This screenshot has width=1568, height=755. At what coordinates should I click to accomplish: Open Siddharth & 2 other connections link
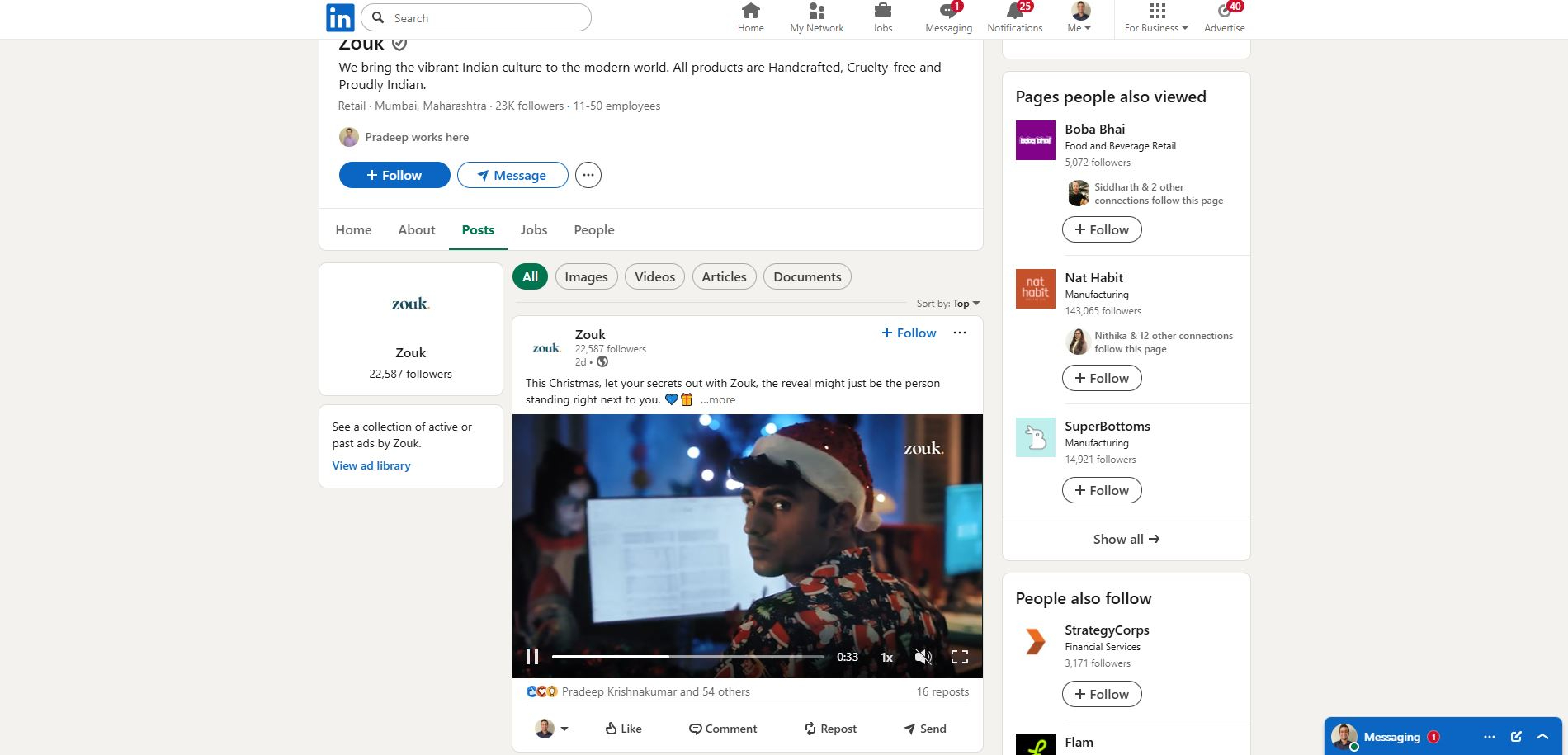[1159, 194]
